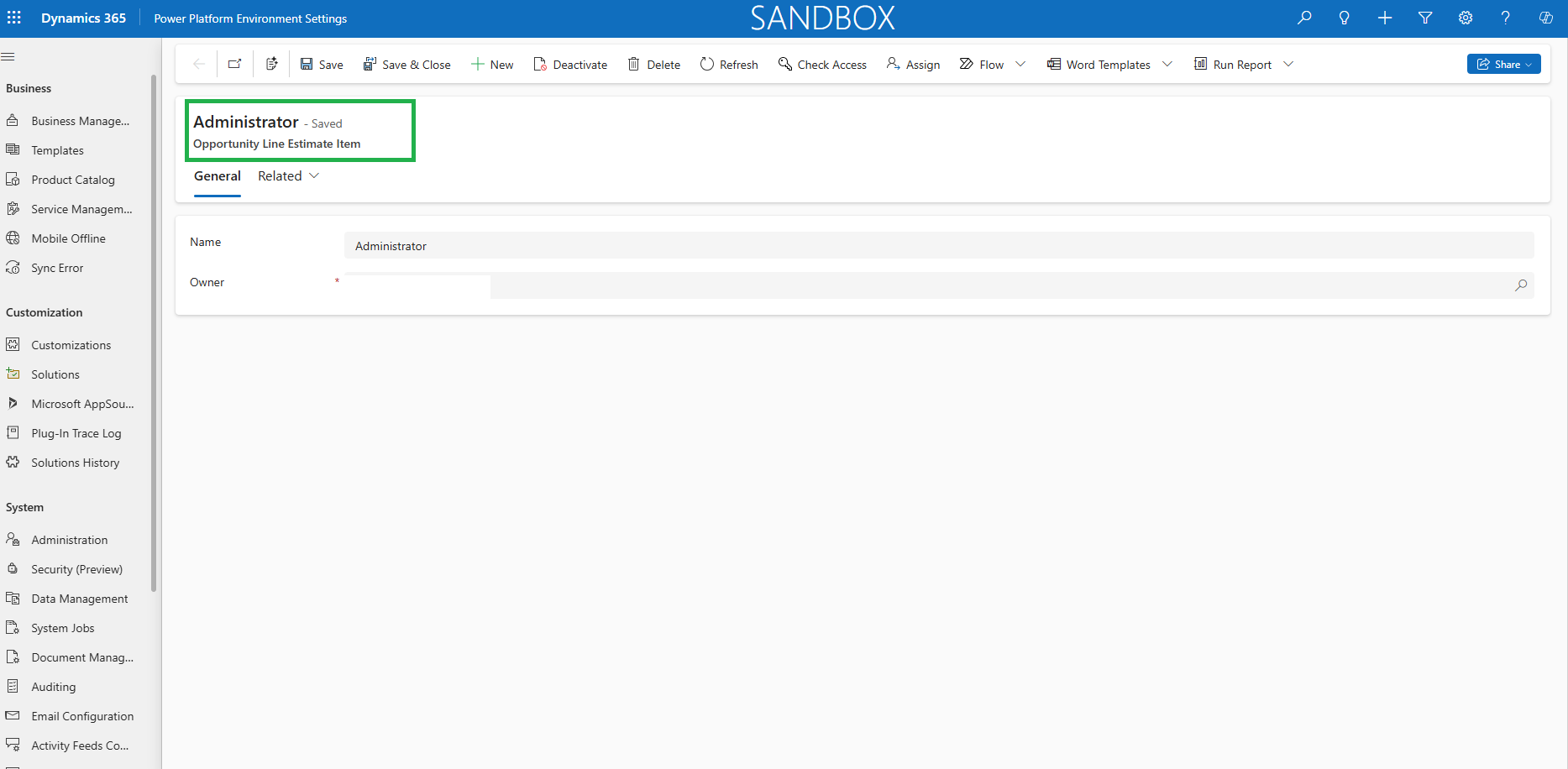Collapse the site map hamburger menu
1568x769 pixels.
pyautogui.click(x=8, y=56)
